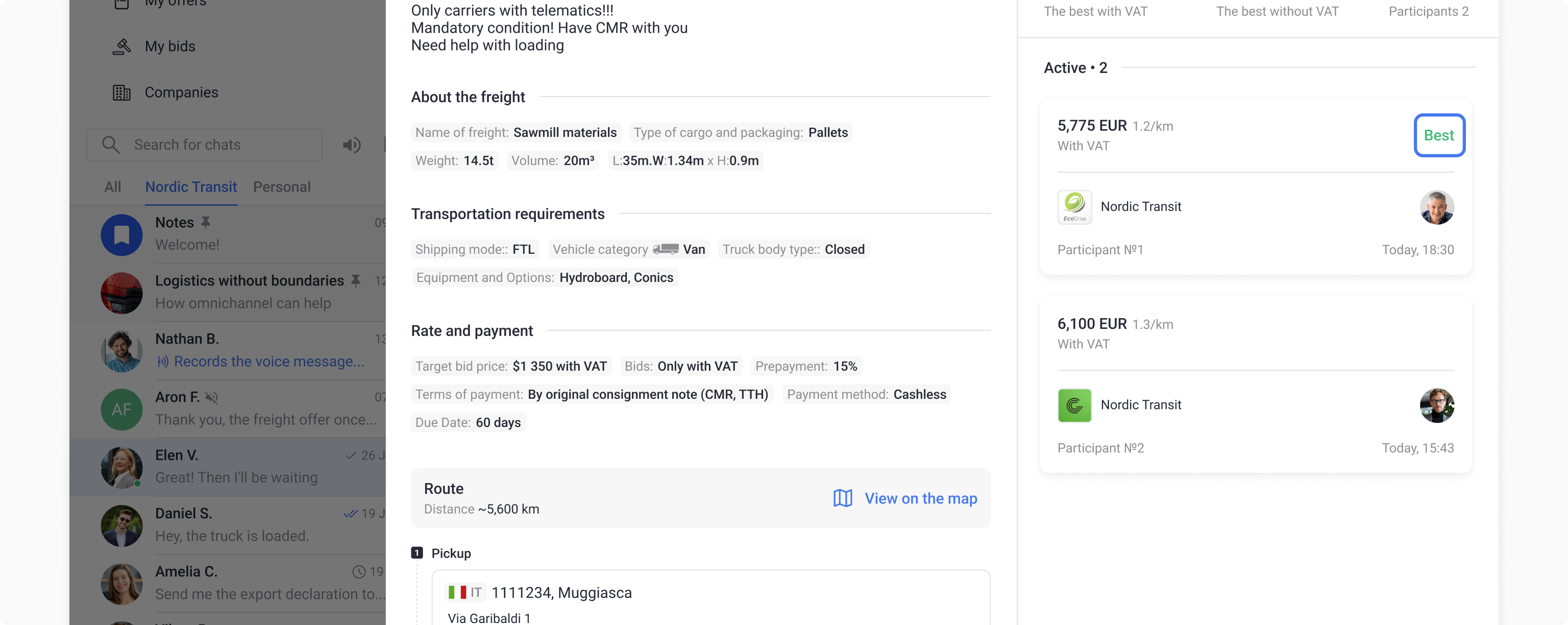The width and height of the screenshot is (1568, 625).
Task: Switch to the All chats tab
Action: [x=113, y=187]
